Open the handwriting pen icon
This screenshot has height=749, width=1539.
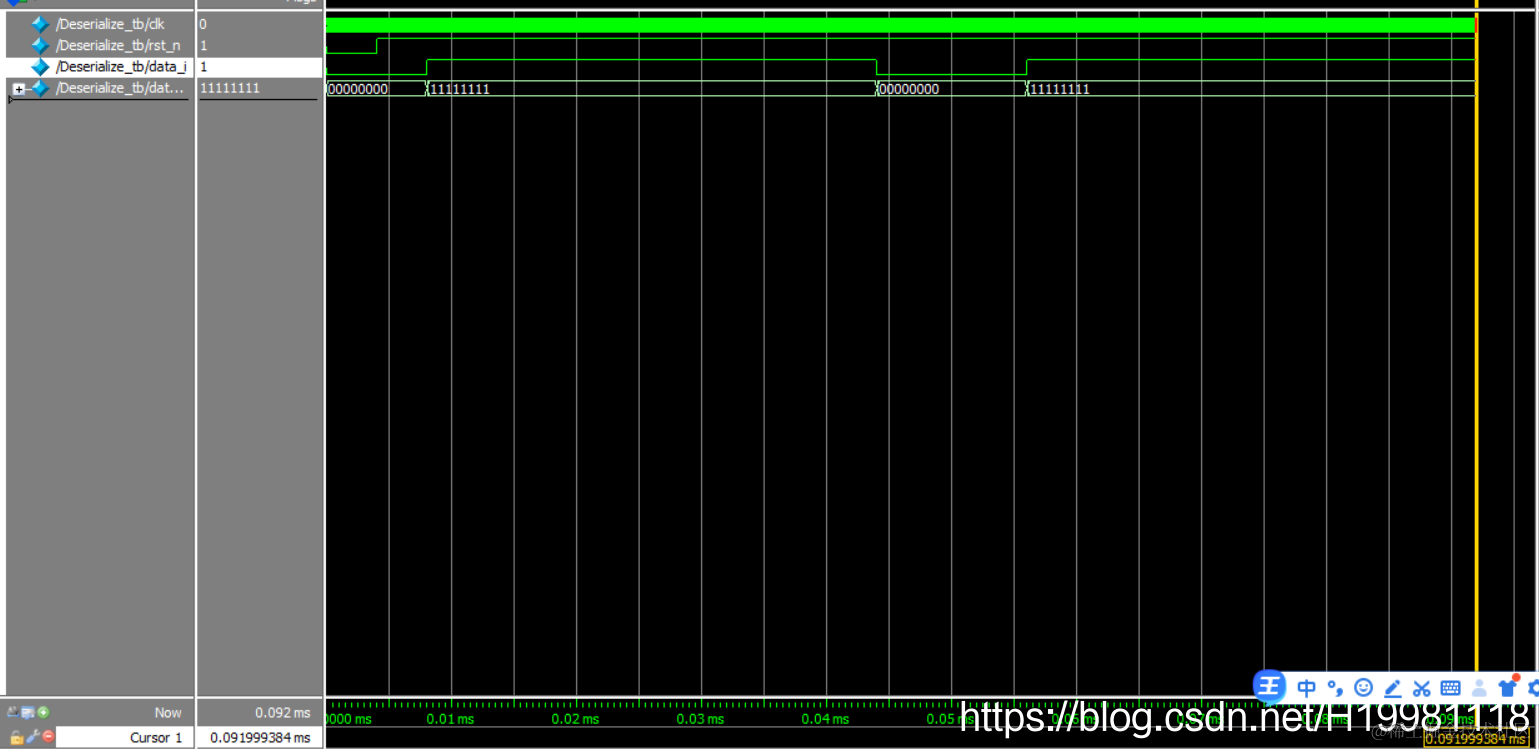click(1392, 688)
